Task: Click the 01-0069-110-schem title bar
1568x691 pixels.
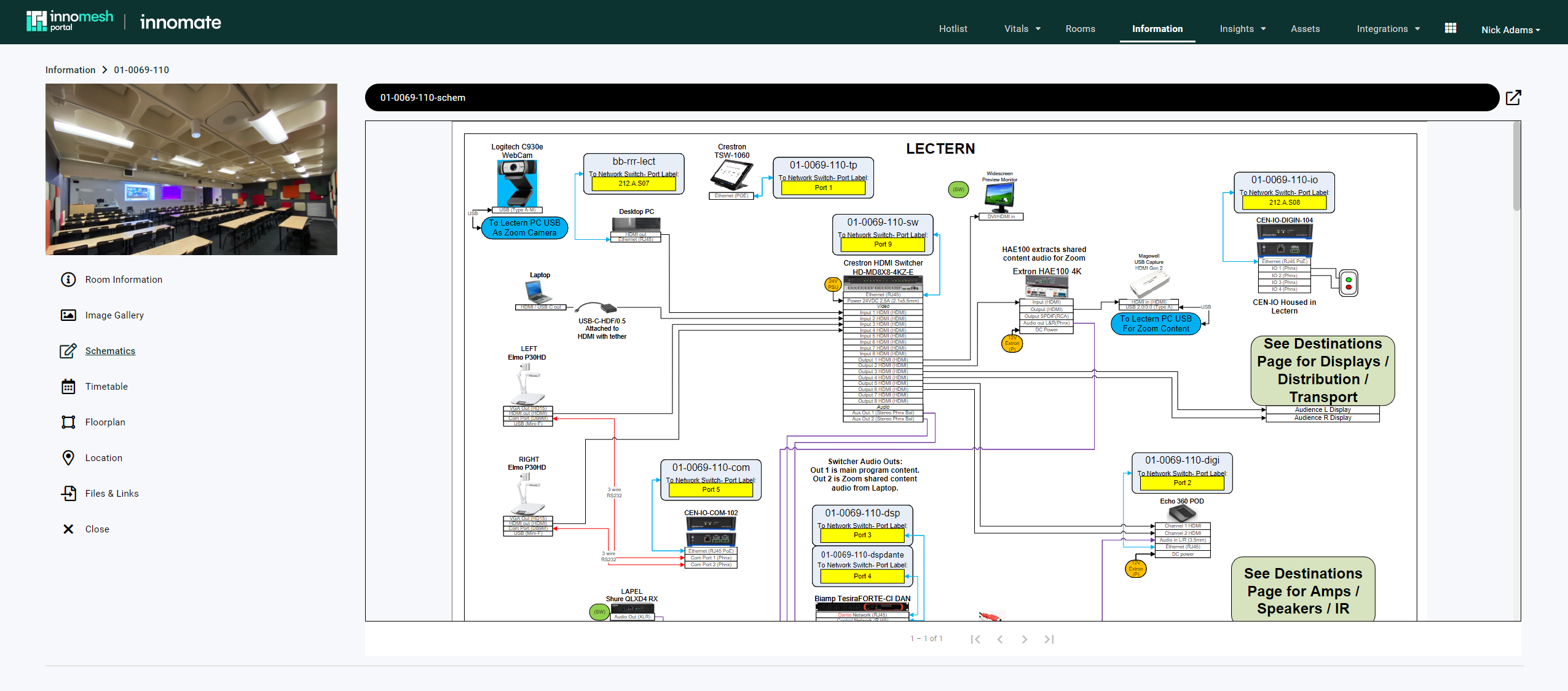Action: click(932, 98)
